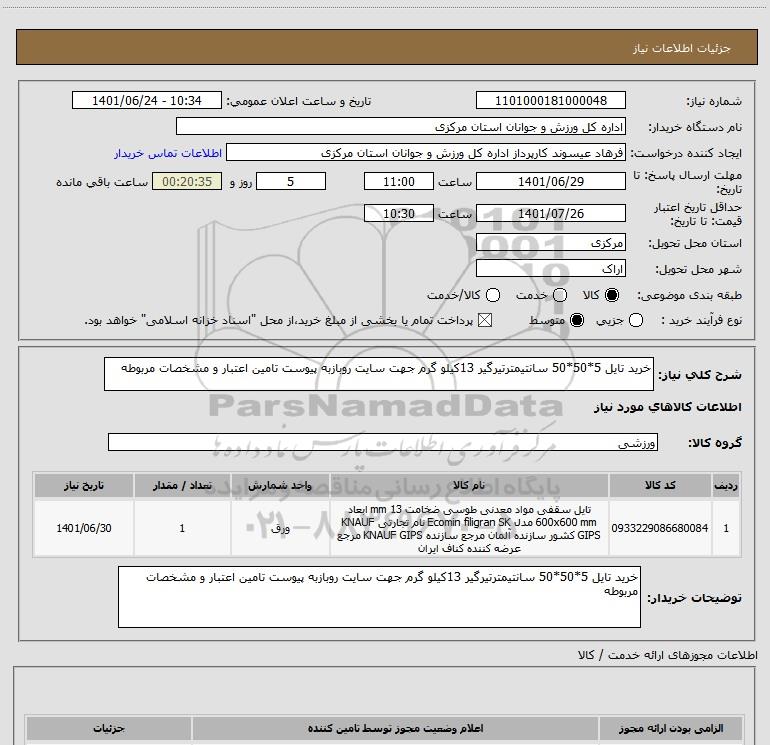Select the خدمت radio button
This screenshot has width=770, height=745.
560,295
